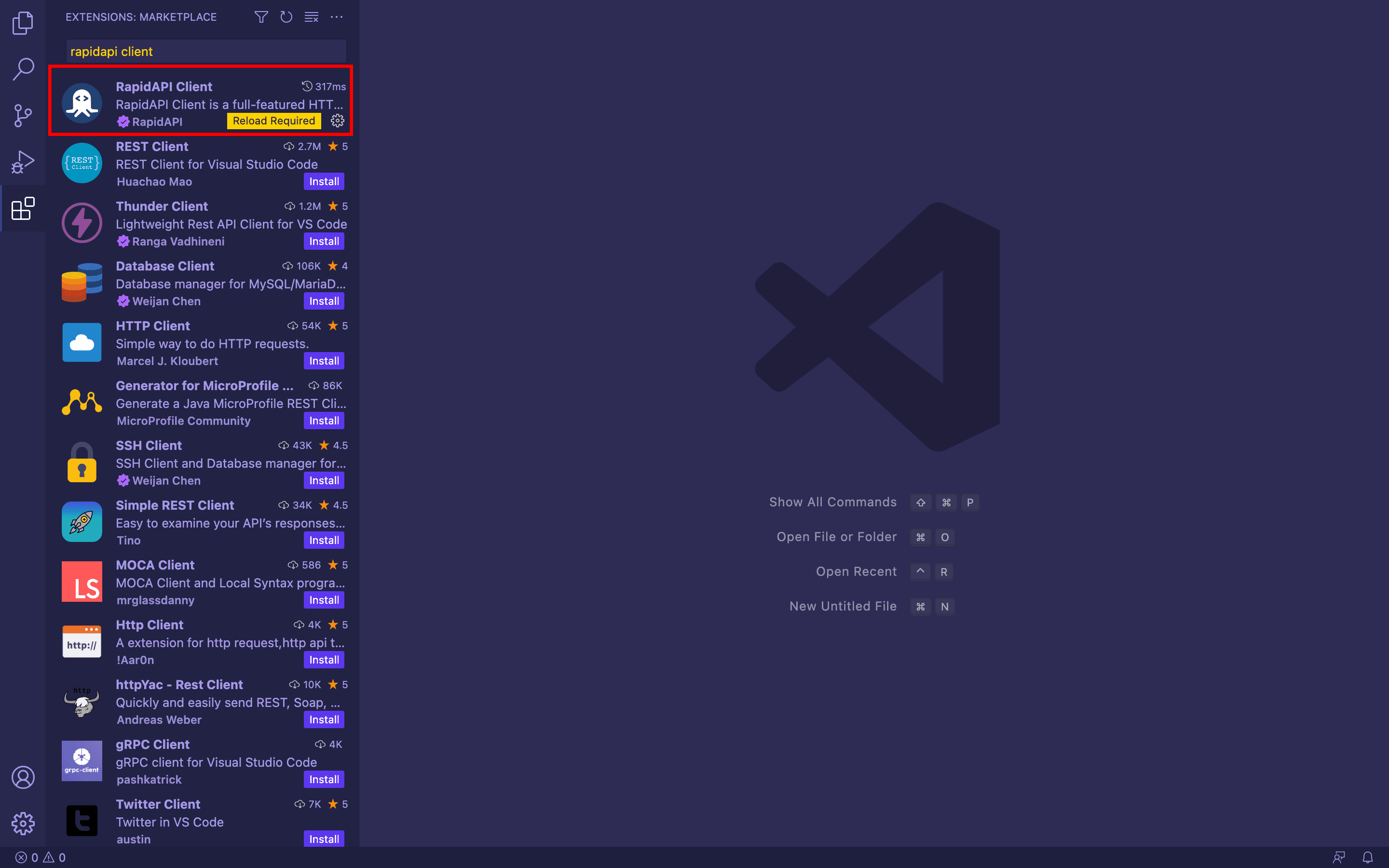The image size is (1389, 868).
Task: Click Open File or Folder hint
Action: 837,537
